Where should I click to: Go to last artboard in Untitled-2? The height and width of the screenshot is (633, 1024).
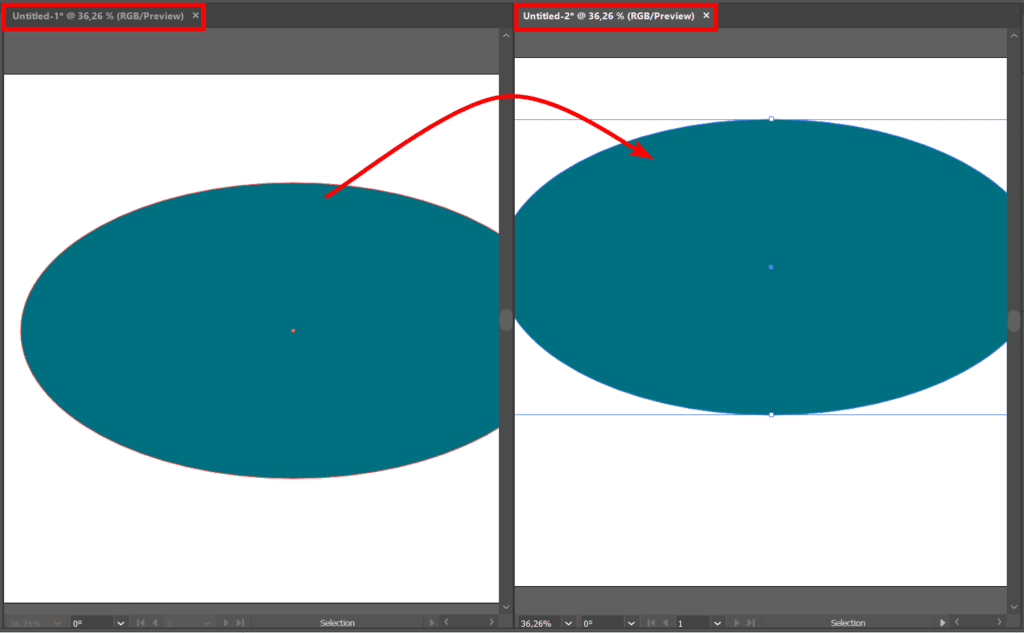click(750, 623)
